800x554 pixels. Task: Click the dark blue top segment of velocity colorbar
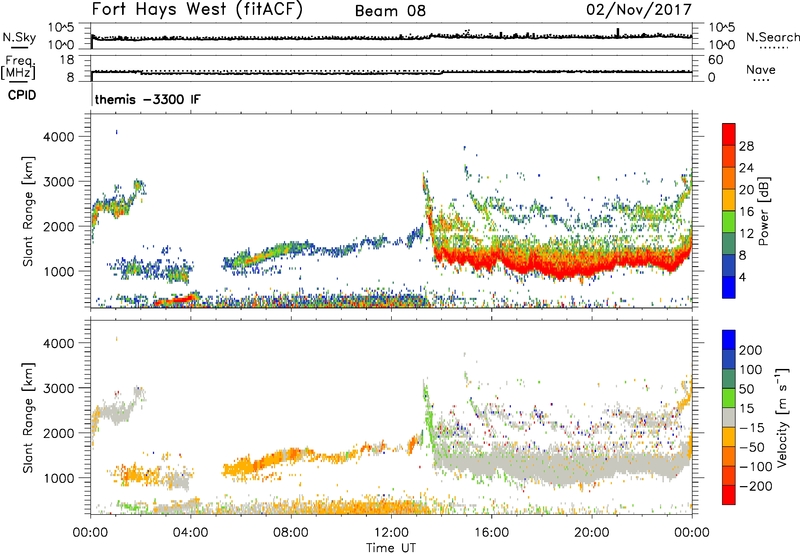click(x=729, y=340)
